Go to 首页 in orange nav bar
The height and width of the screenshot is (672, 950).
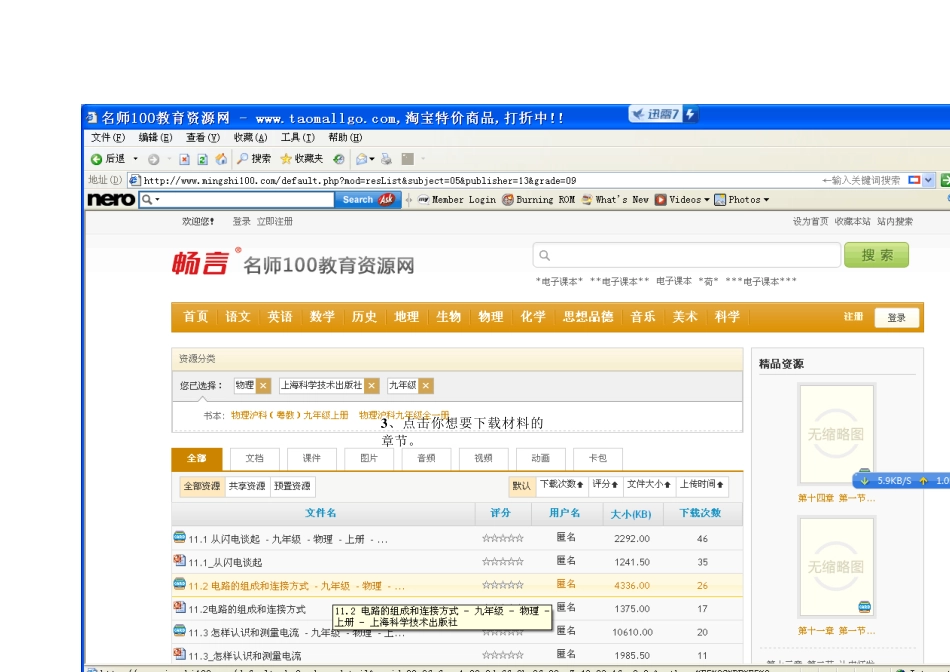click(x=196, y=317)
